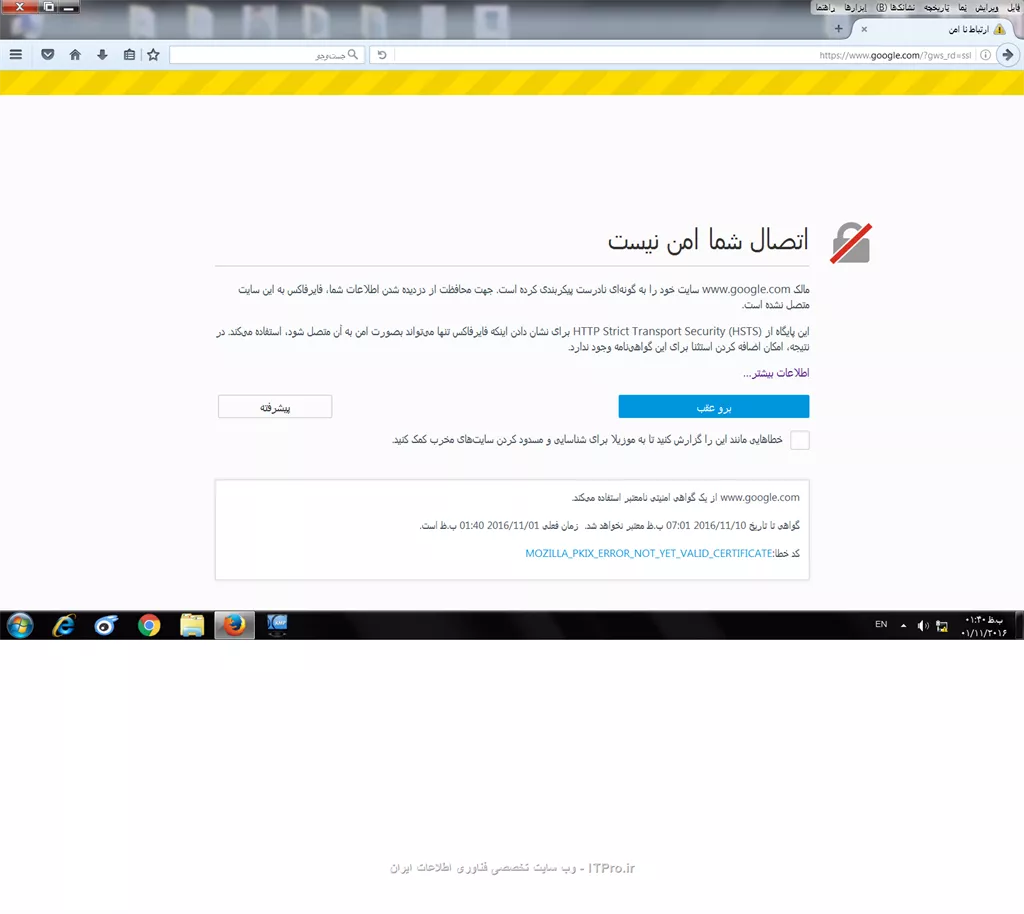Bookmark this page with the star icon
This screenshot has height=914, width=1024.
click(153, 55)
